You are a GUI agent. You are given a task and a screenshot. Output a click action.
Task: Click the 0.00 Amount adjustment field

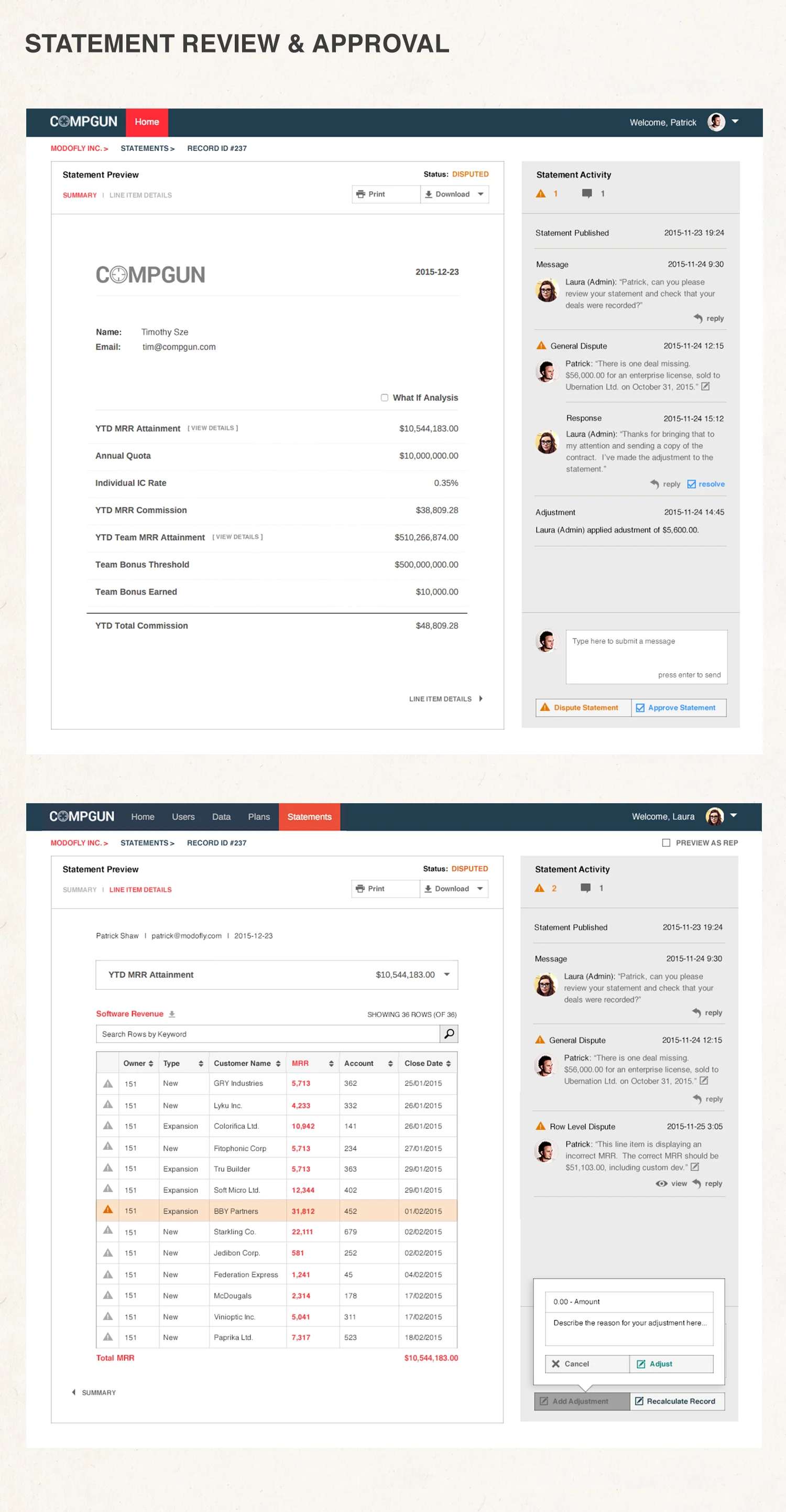[x=629, y=1302]
